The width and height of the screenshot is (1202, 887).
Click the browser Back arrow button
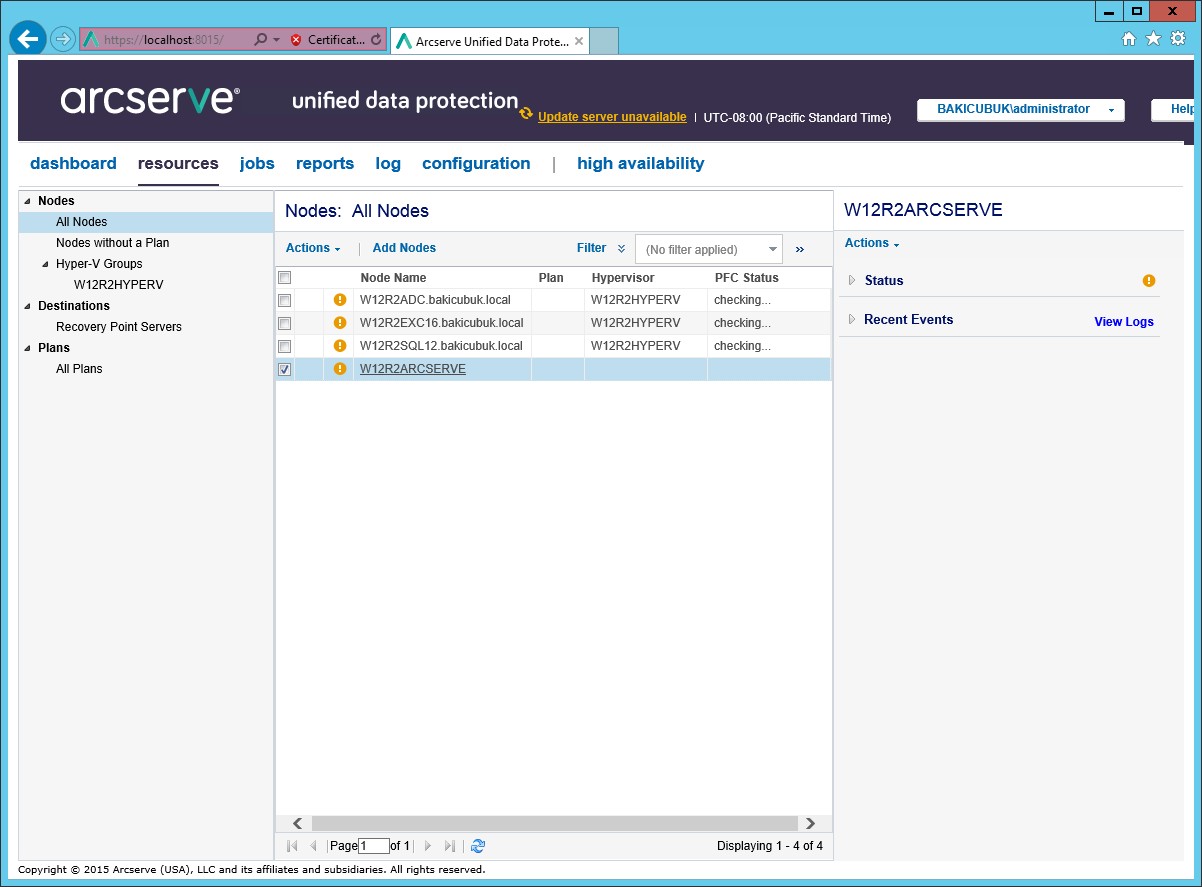coord(28,39)
